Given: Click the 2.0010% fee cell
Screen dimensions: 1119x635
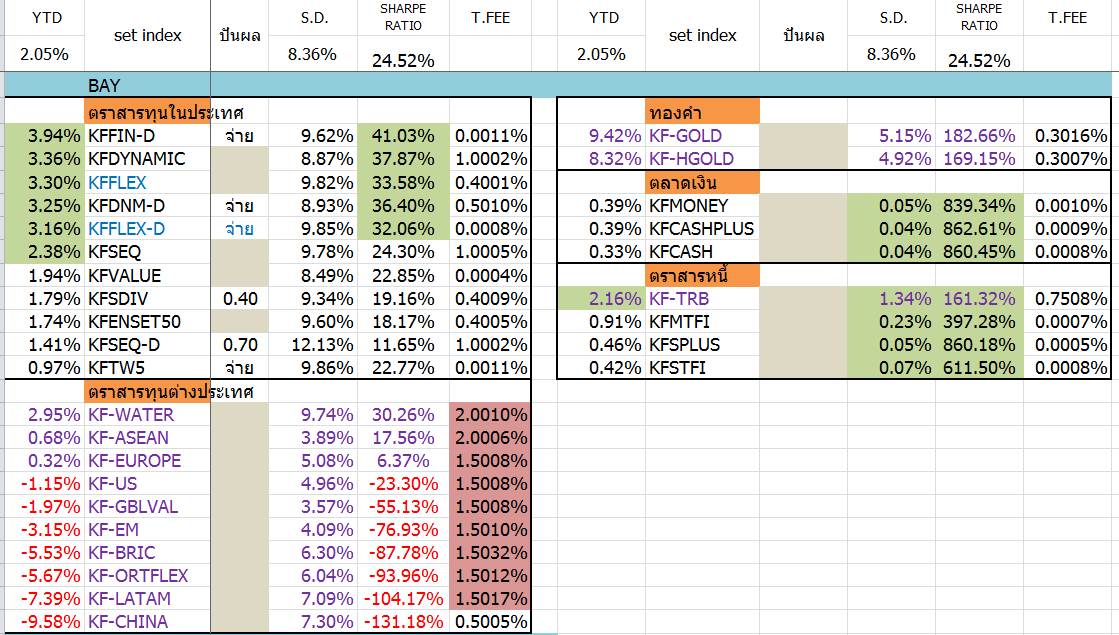Looking at the screenshot, I should tap(490, 415).
